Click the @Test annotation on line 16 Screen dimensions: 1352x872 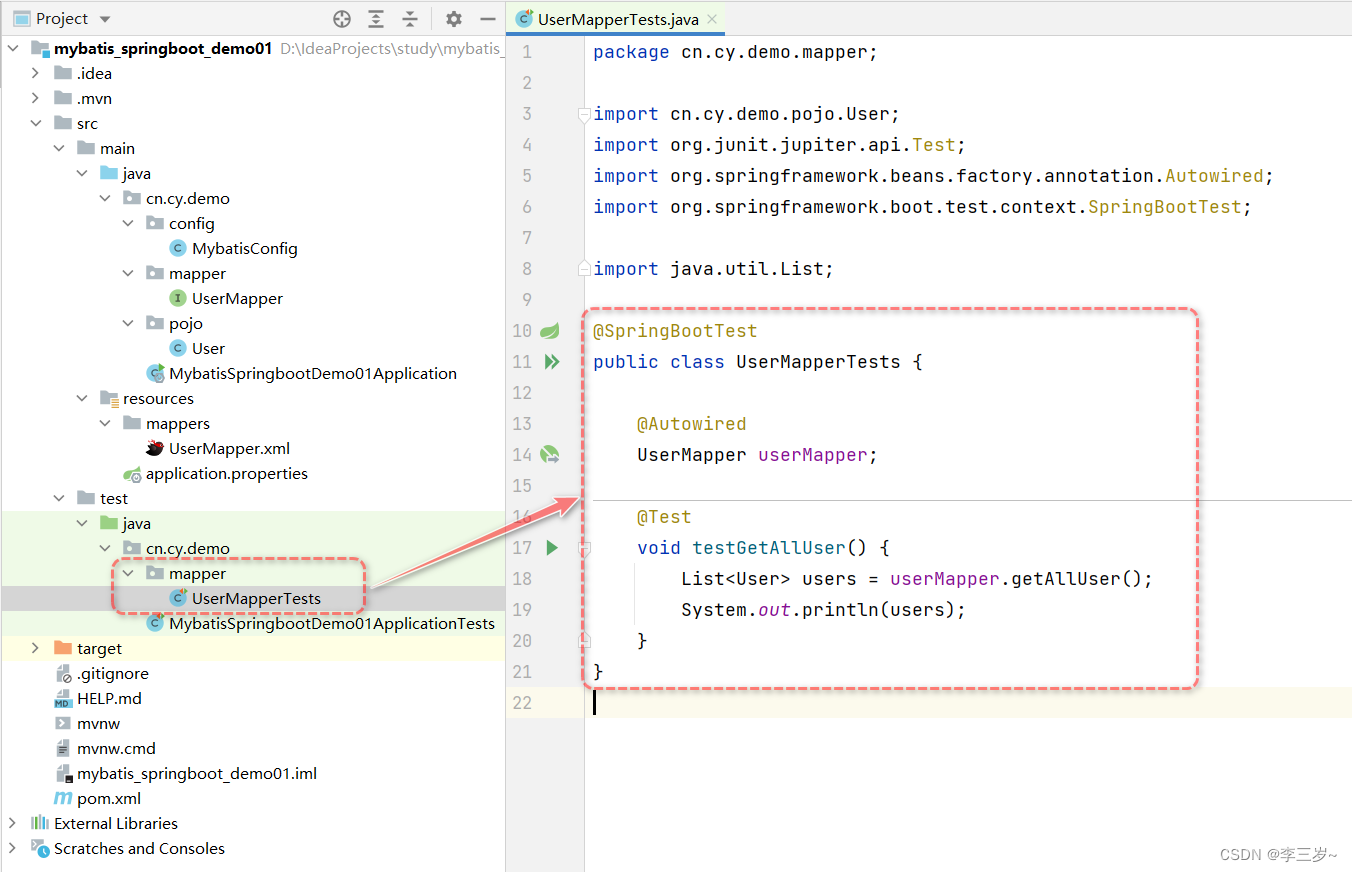click(664, 517)
